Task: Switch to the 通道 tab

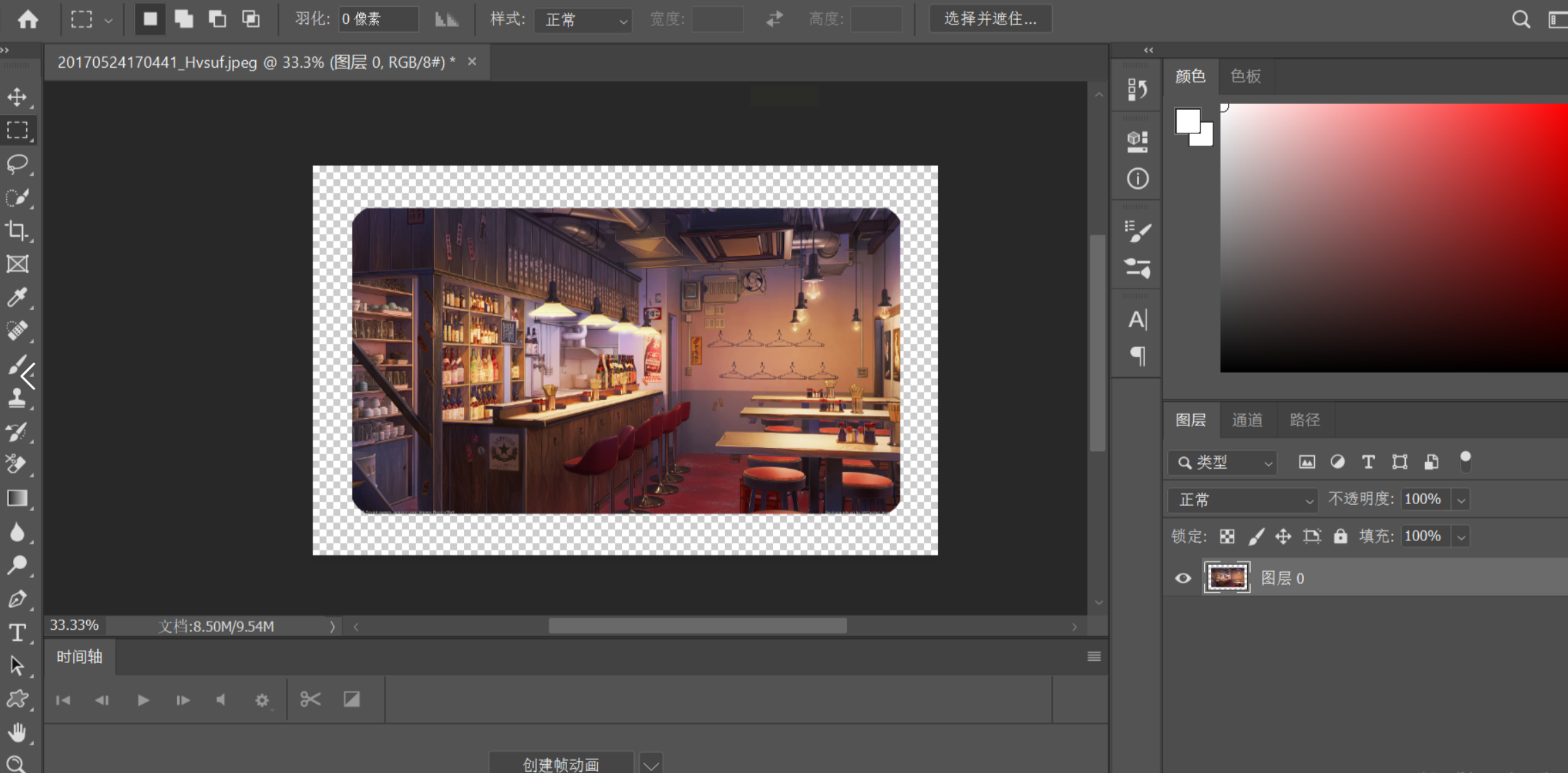Action: click(1247, 420)
